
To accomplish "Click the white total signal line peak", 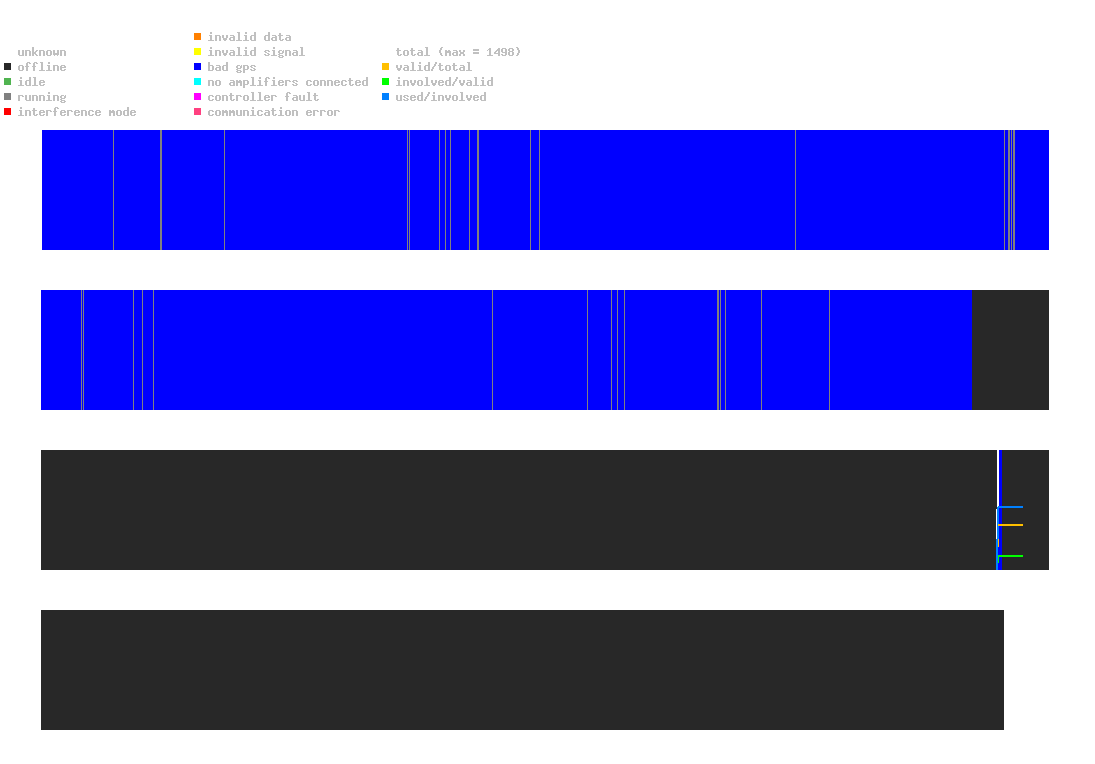I will (x=1010, y=450).
